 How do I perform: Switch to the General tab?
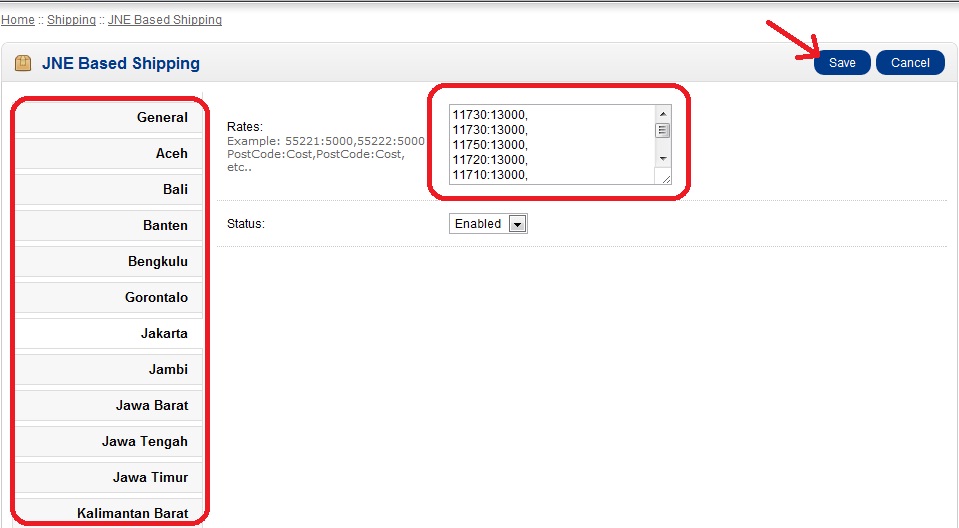(x=110, y=118)
